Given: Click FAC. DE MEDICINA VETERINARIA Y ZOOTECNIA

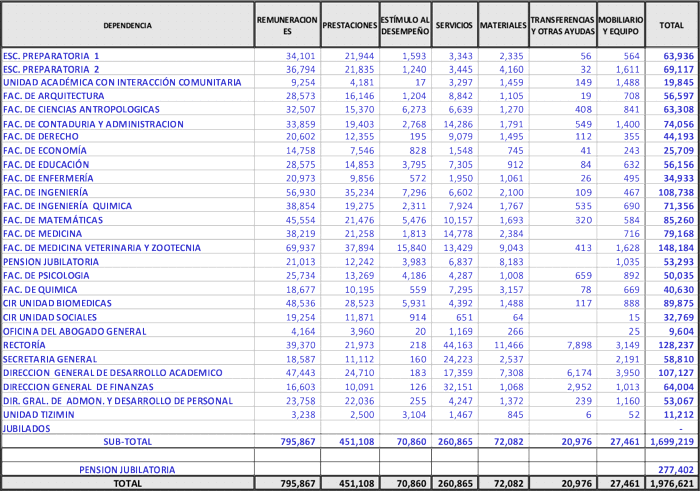Looking at the screenshot, I should coord(102,248).
